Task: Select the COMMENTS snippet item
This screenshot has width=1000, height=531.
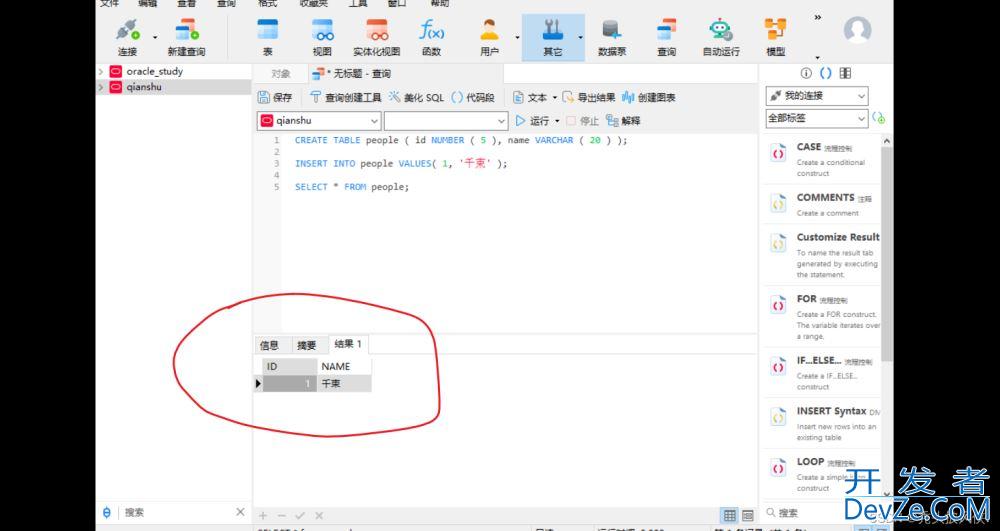Action: click(821, 204)
